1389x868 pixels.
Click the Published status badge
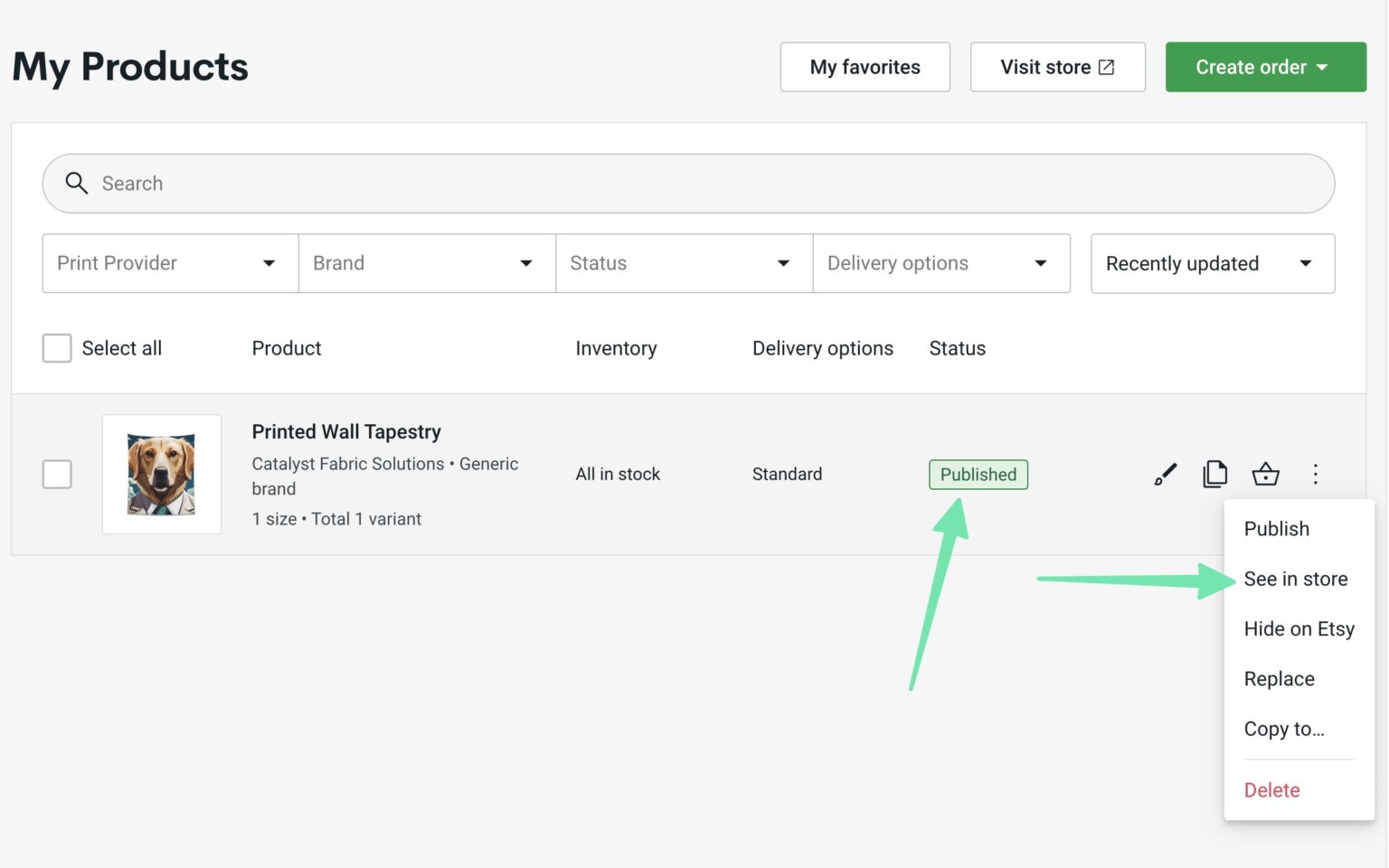point(978,474)
